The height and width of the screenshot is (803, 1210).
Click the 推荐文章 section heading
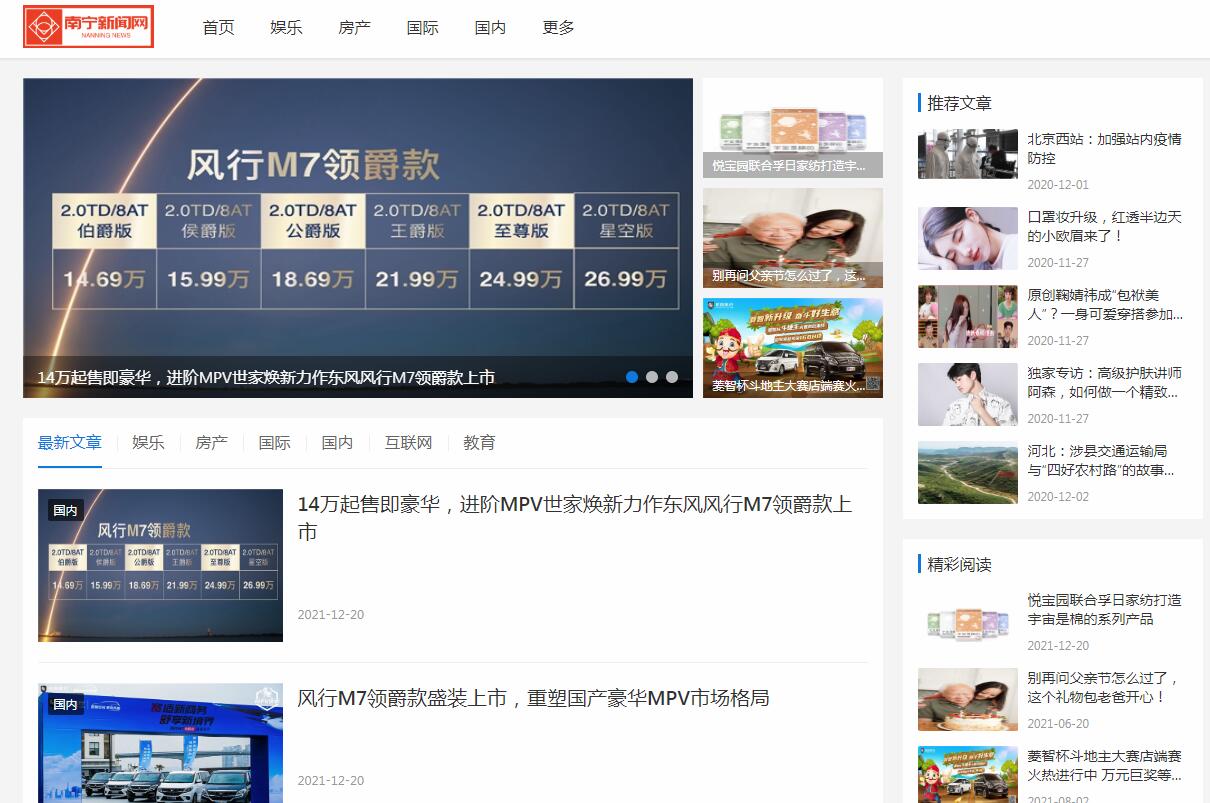[960, 103]
